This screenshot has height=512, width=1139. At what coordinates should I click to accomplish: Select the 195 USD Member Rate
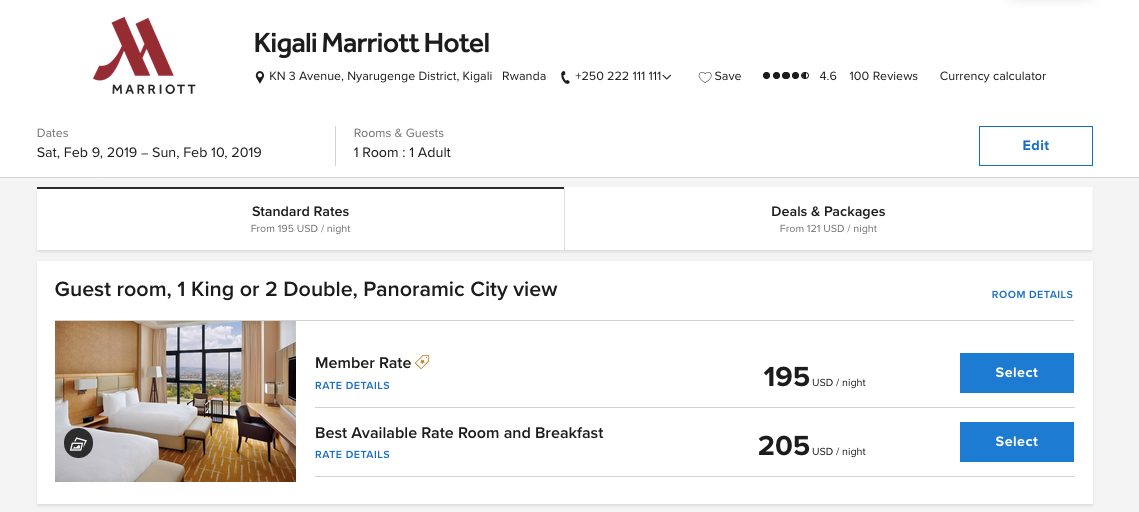coord(1016,373)
